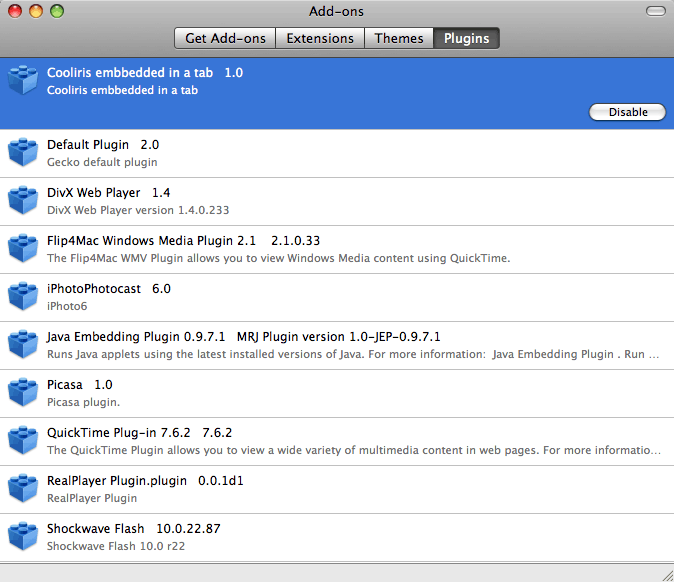674x582 pixels.
Task: Select 'Shockwave Flash 10.0.22.87' title
Action: [134, 529]
